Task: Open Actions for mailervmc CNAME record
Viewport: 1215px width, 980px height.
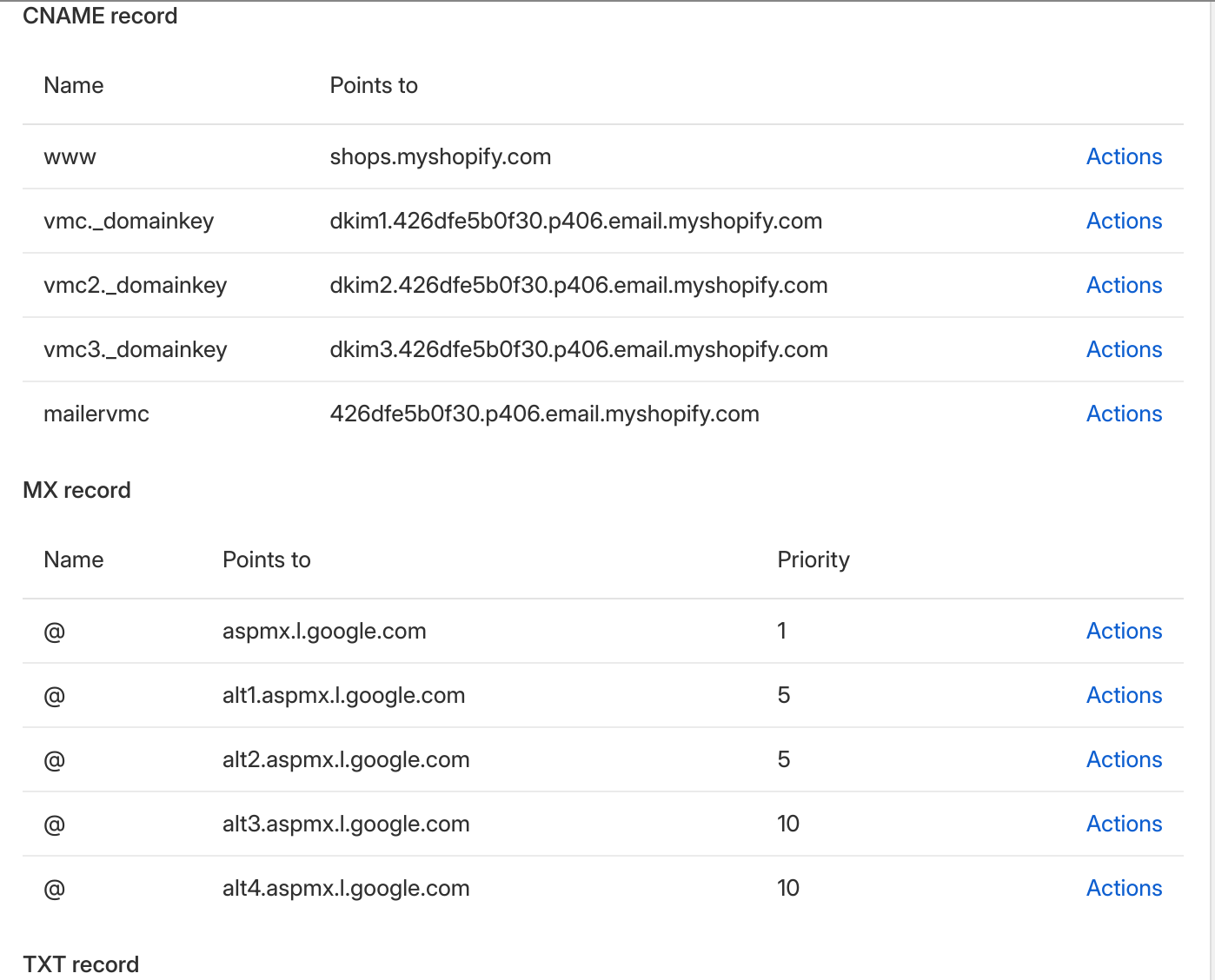Action: tap(1124, 414)
